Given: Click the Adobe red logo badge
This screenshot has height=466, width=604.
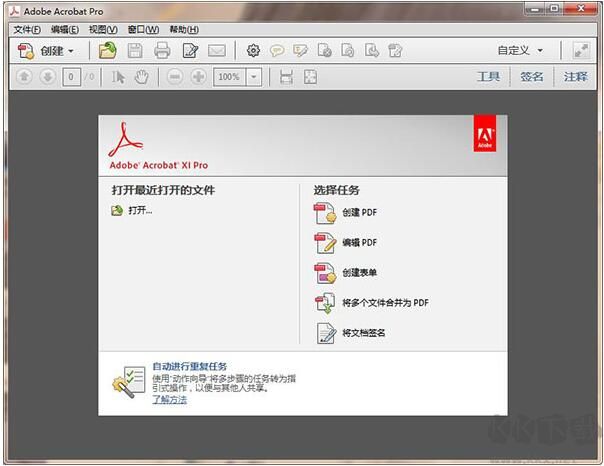Looking at the screenshot, I should click(485, 133).
